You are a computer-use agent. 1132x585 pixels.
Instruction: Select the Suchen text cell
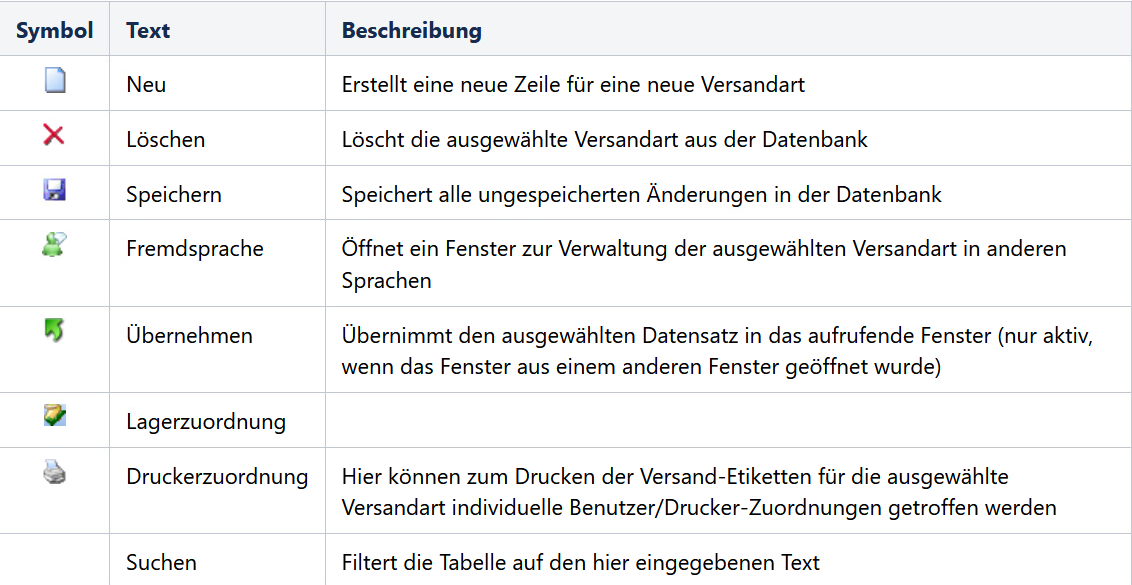point(161,563)
